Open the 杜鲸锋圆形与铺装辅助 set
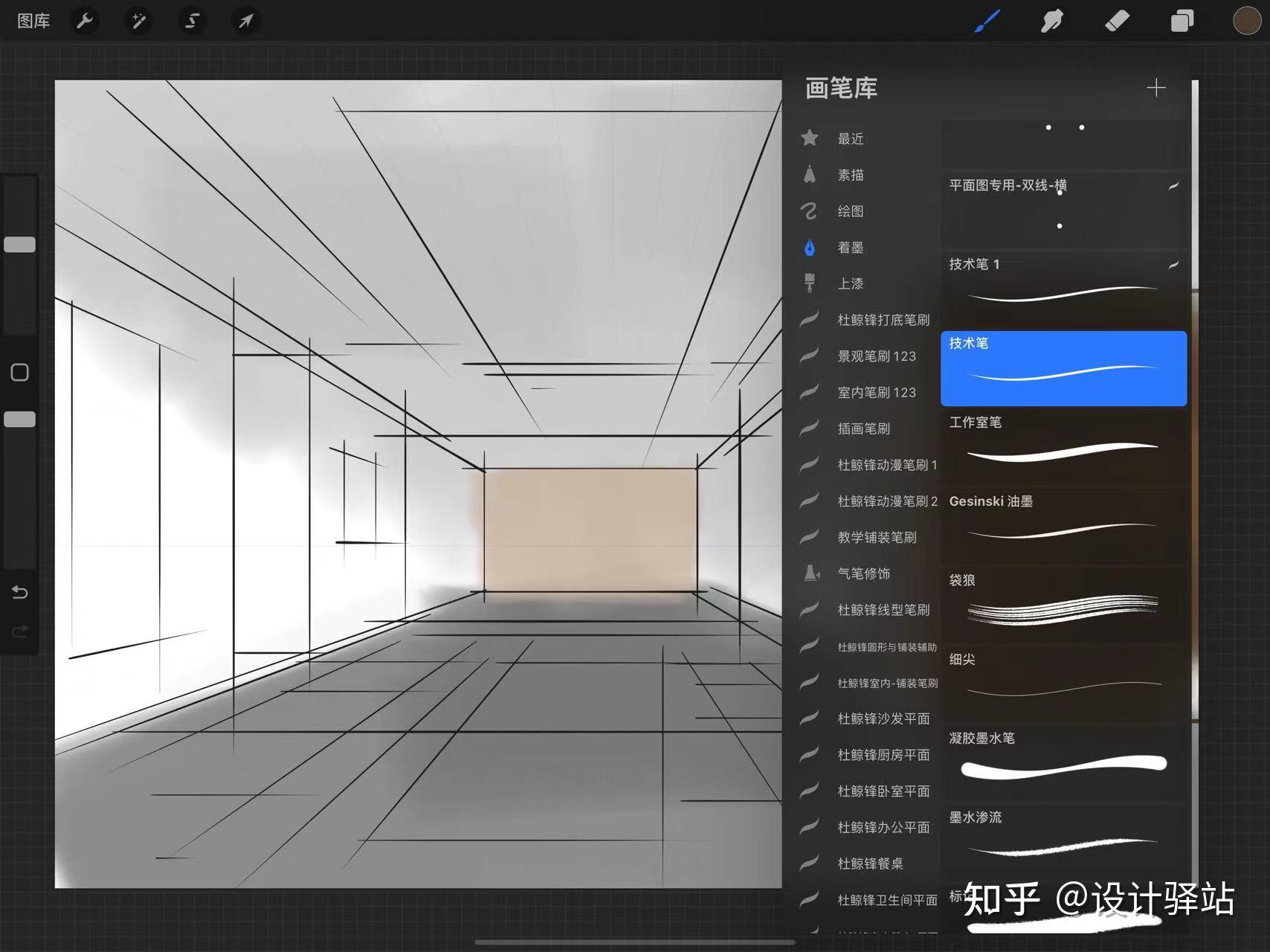 tap(868, 647)
